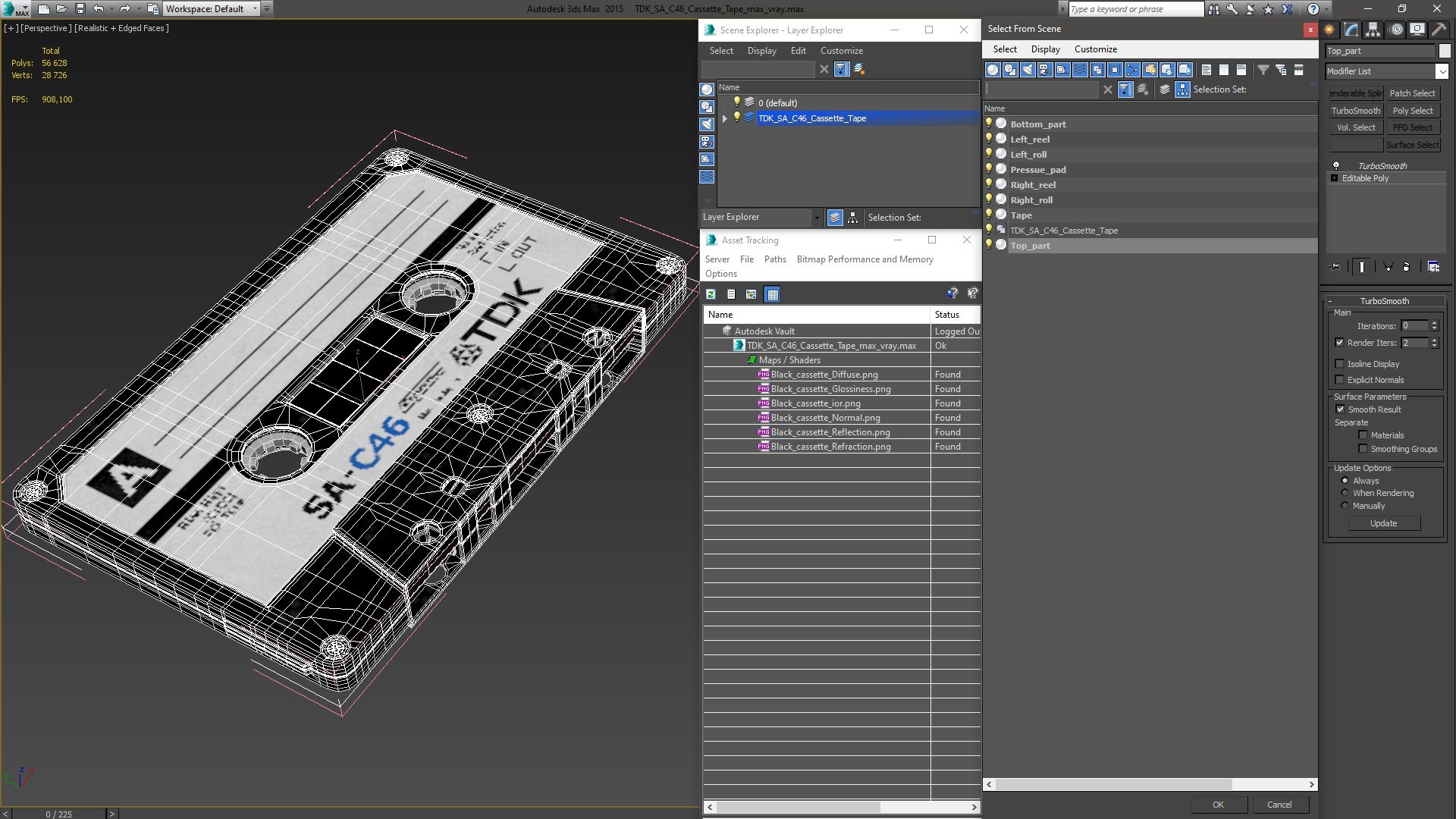Click OK in Select From Scene dialog
Viewport: 1456px width, 819px height.
click(1218, 805)
